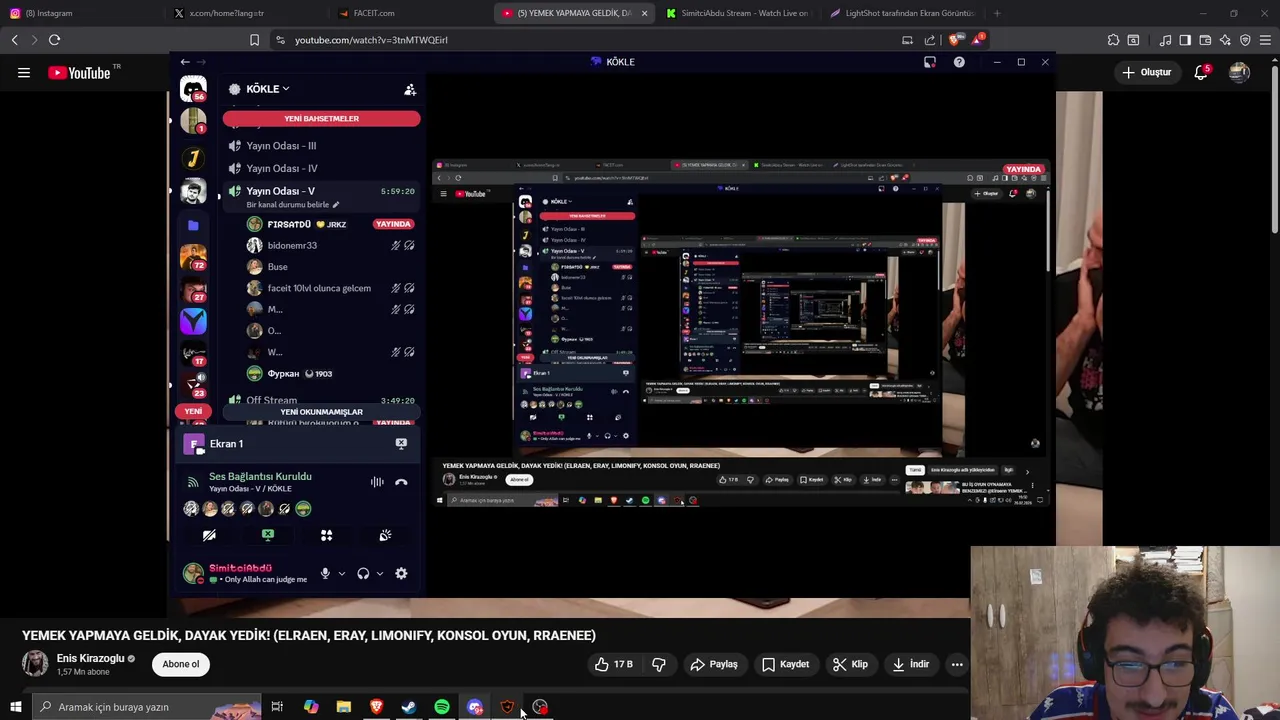
Task: Open a new browser tab
Action: [997, 13]
